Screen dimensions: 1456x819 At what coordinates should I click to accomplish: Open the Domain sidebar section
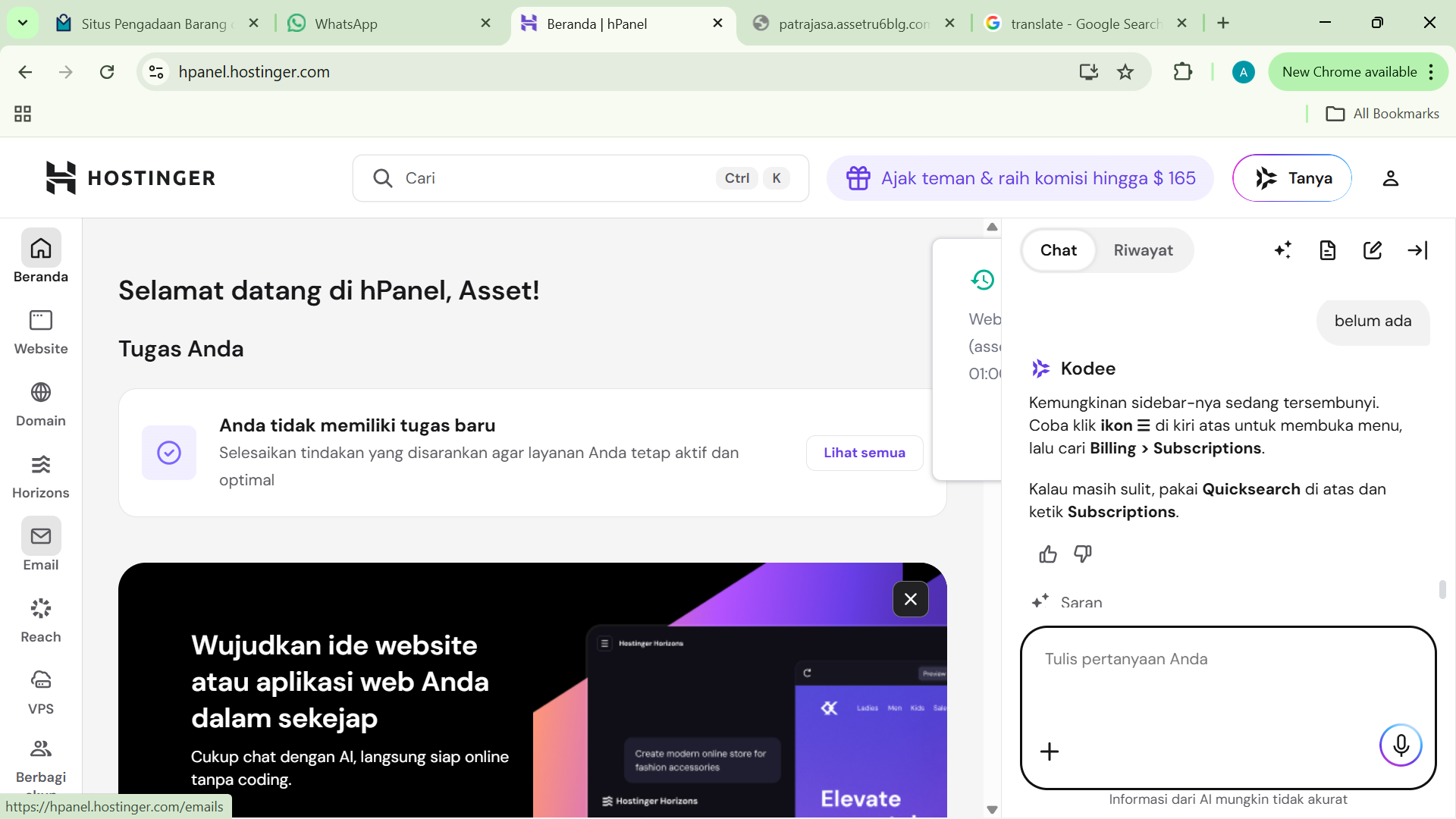[41, 404]
